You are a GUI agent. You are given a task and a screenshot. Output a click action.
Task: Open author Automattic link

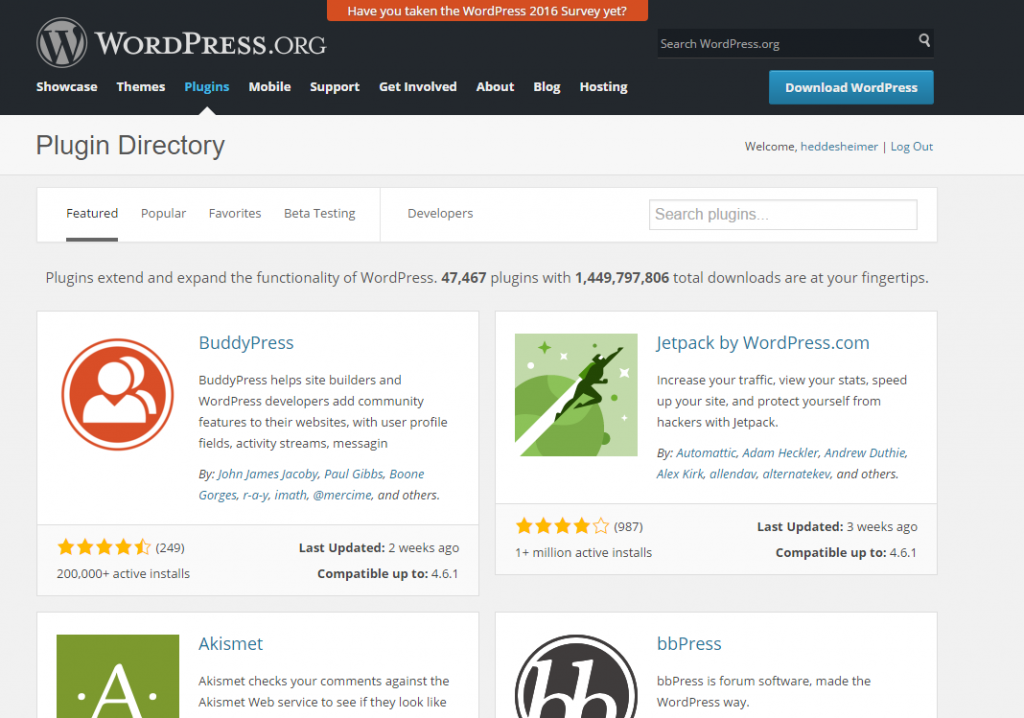pyautogui.click(x=706, y=453)
